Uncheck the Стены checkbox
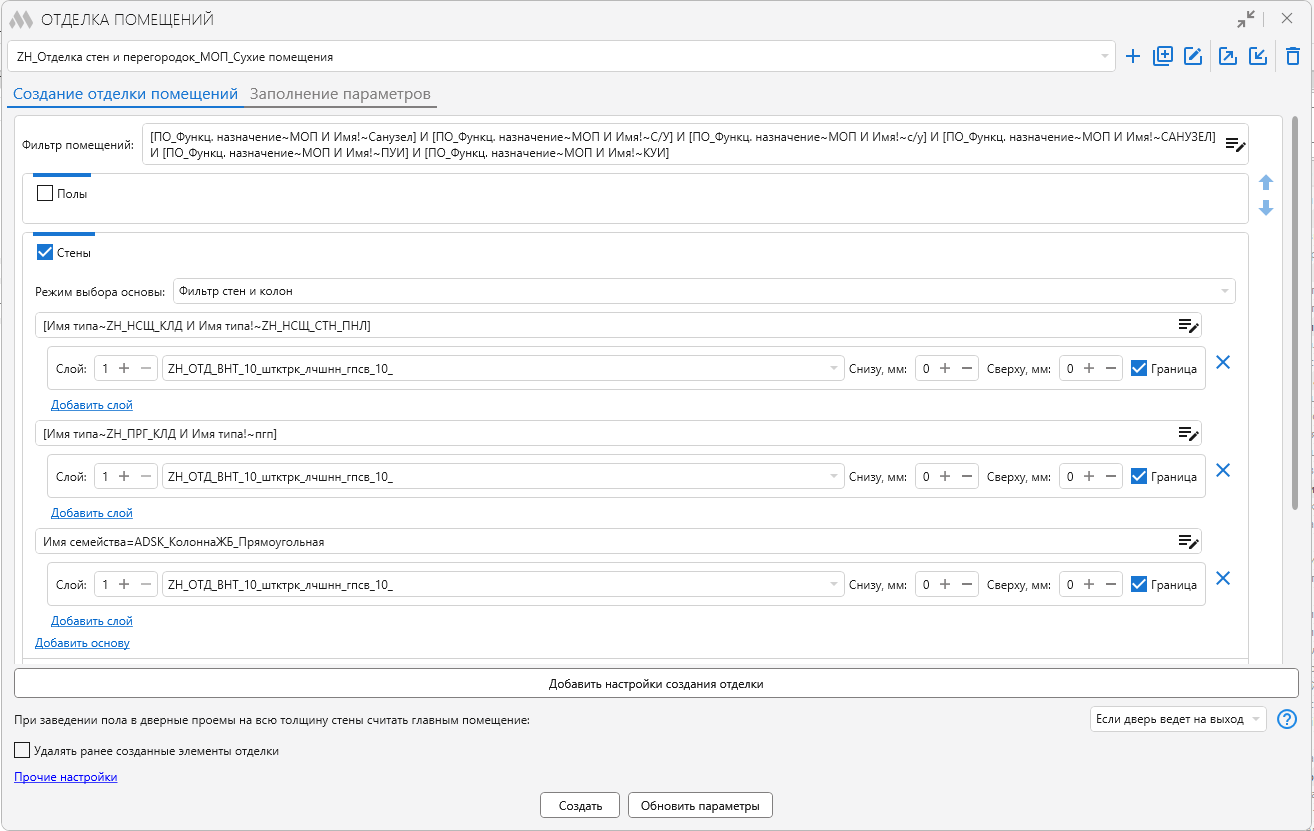The height and width of the screenshot is (831, 1314). click(45, 252)
